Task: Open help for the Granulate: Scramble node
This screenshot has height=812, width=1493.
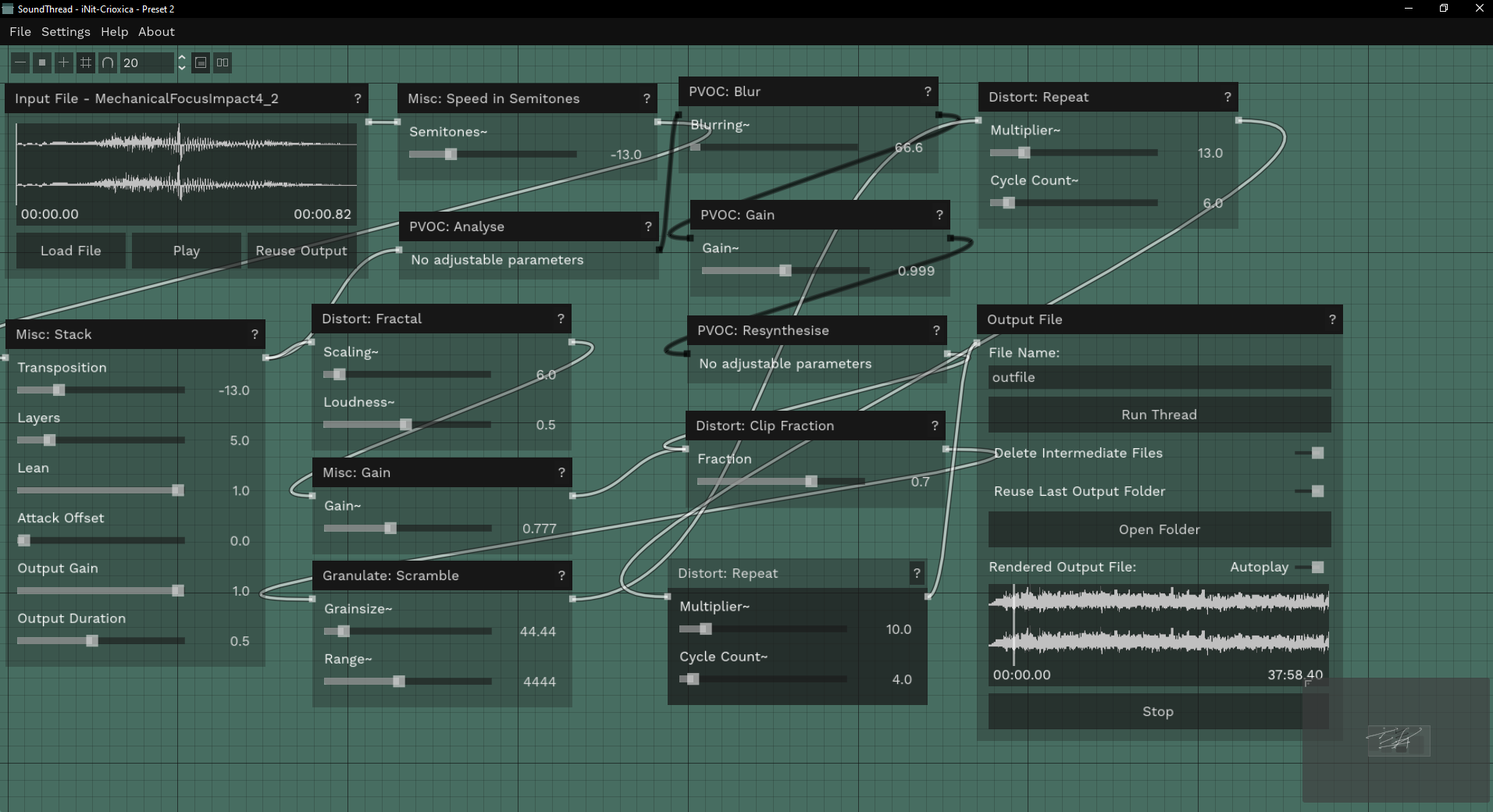Action: pyautogui.click(x=561, y=575)
